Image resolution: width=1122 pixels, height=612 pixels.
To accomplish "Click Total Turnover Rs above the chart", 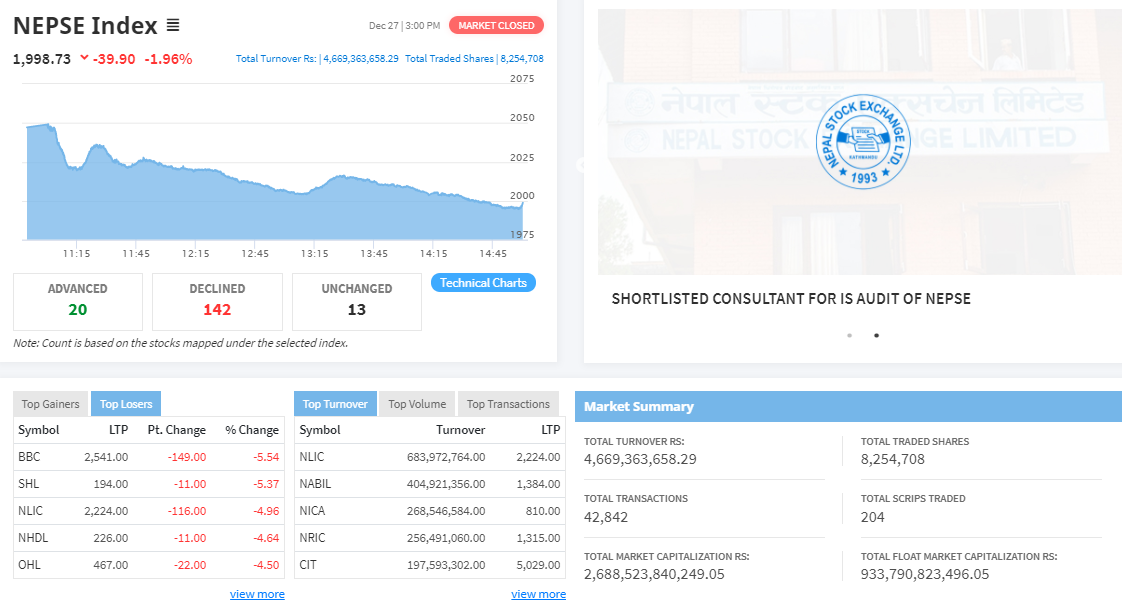I will [x=317, y=59].
